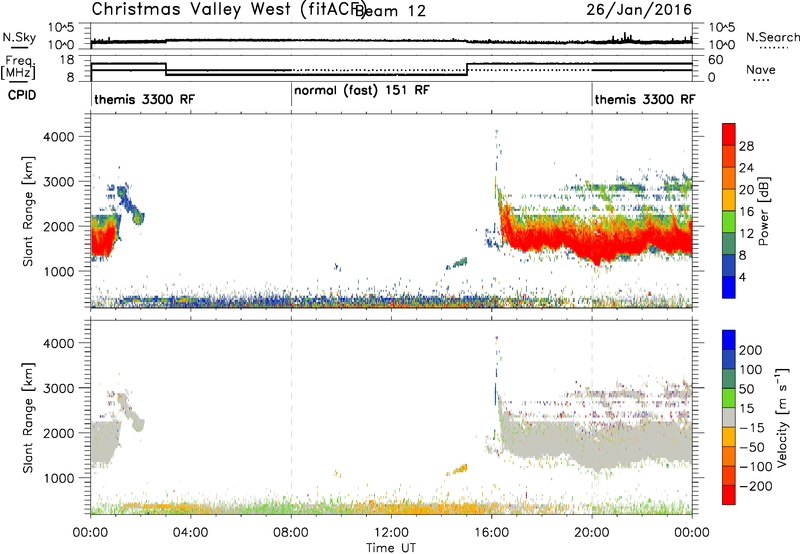Click the "themis 3300 RF" label starting at 00:00
Screen dimensions: 800x554
[x=144, y=99]
